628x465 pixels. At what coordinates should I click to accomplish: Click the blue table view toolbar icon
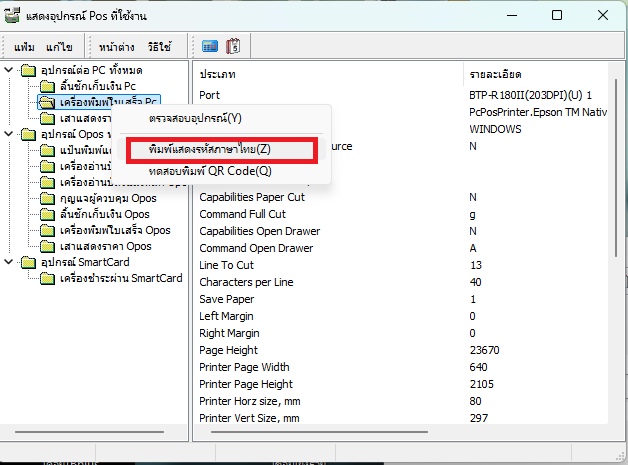[x=210, y=46]
